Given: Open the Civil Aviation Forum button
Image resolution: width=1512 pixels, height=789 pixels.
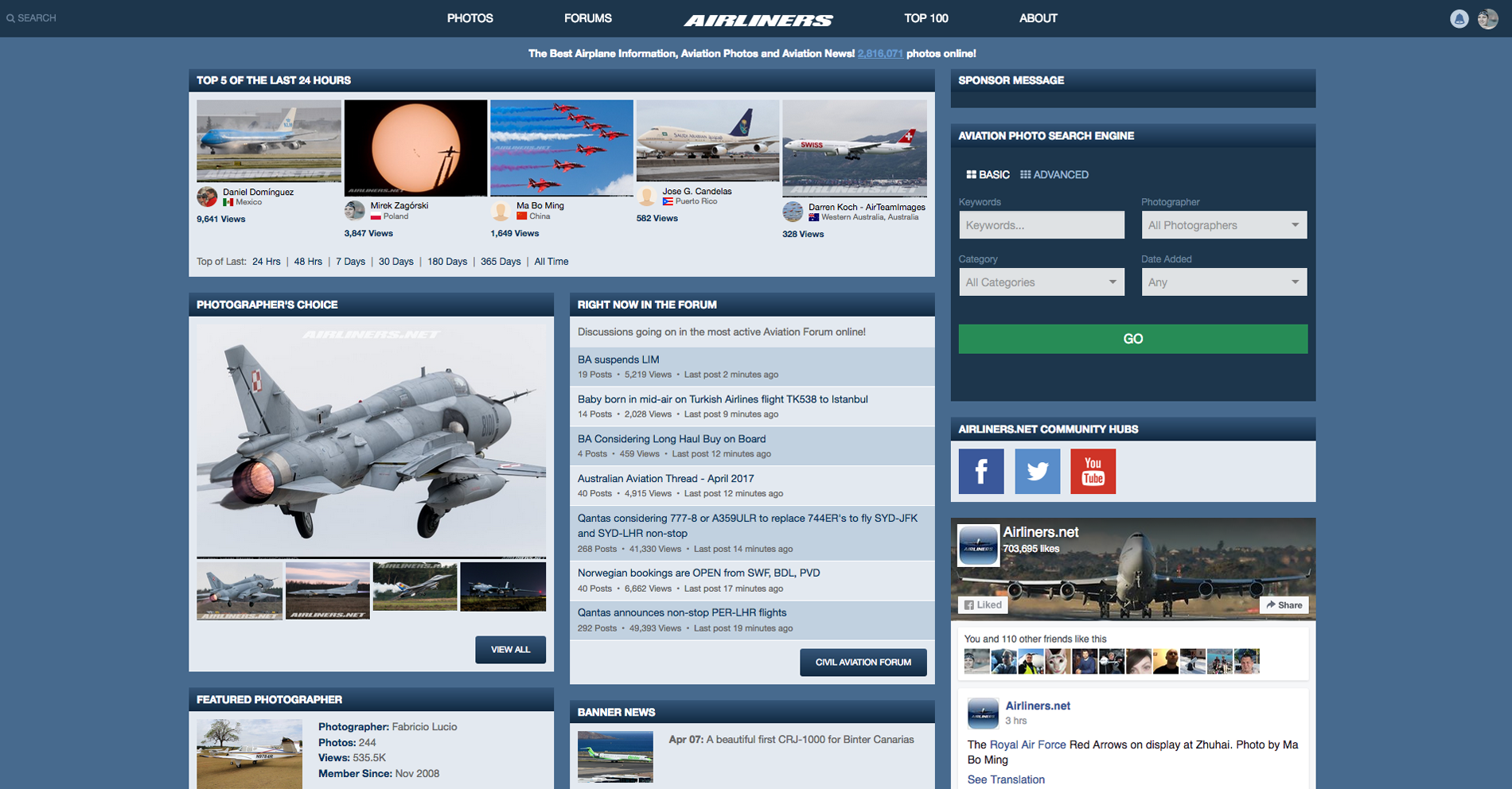Looking at the screenshot, I should tap(863, 663).
